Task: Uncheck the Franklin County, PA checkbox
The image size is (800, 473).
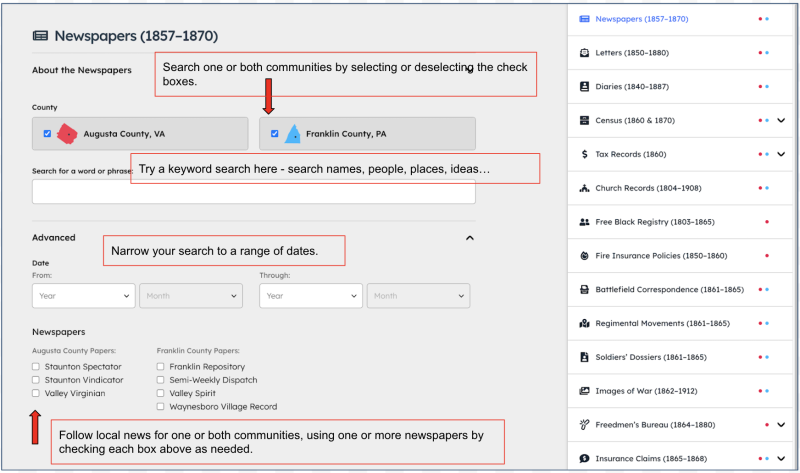Action: (x=274, y=134)
